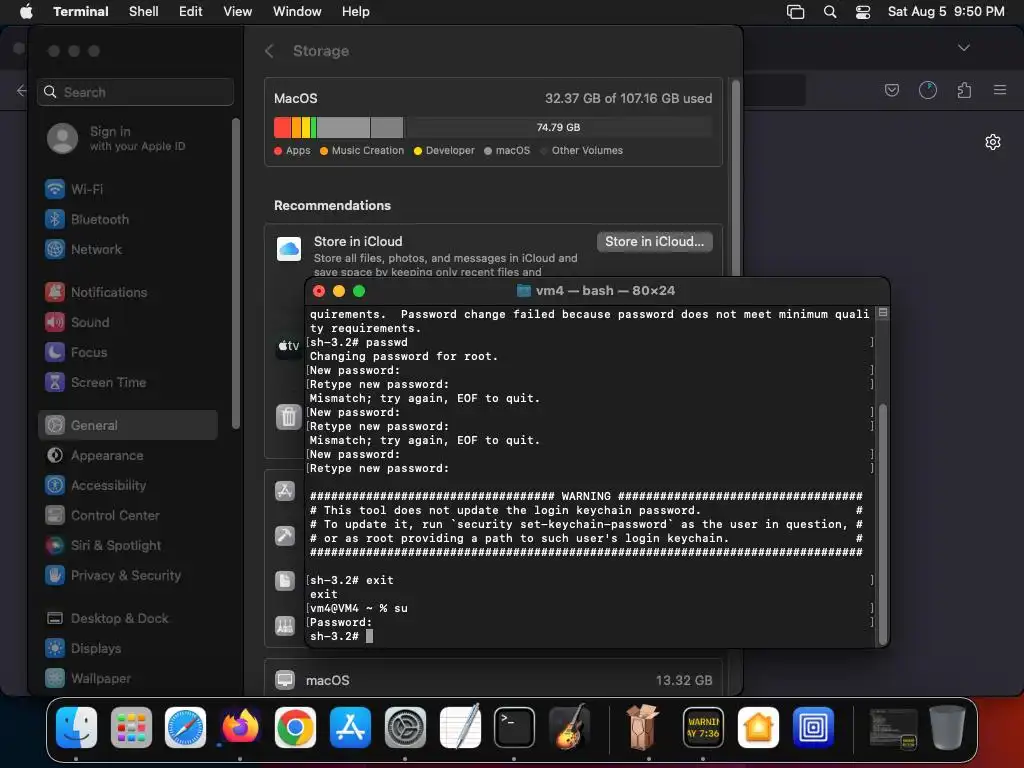Expand the Firefox tab list chevron
The width and height of the screenshot is (1024, 768).
pos(963,48)
